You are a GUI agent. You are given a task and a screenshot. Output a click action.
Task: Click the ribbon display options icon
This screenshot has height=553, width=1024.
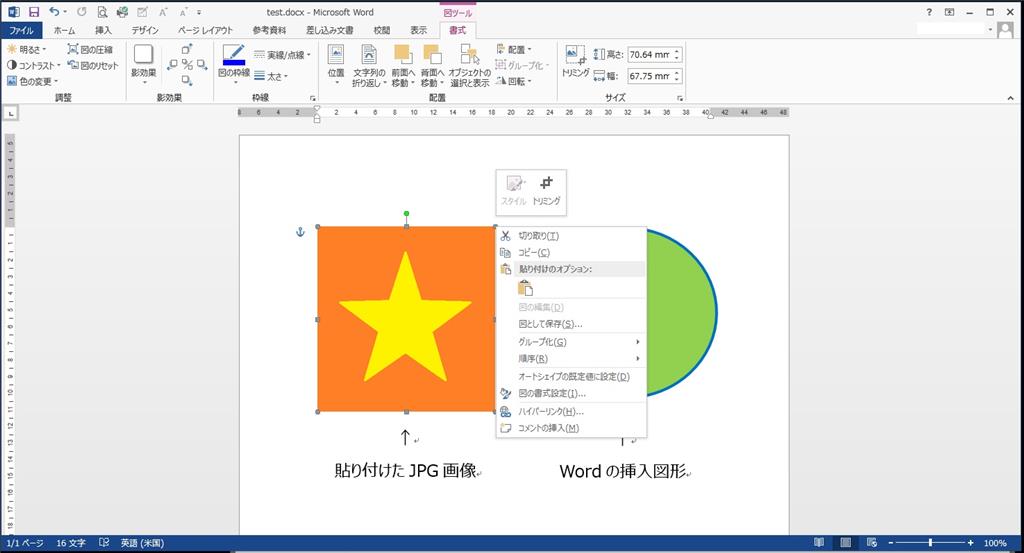click(x=950, y=12)
